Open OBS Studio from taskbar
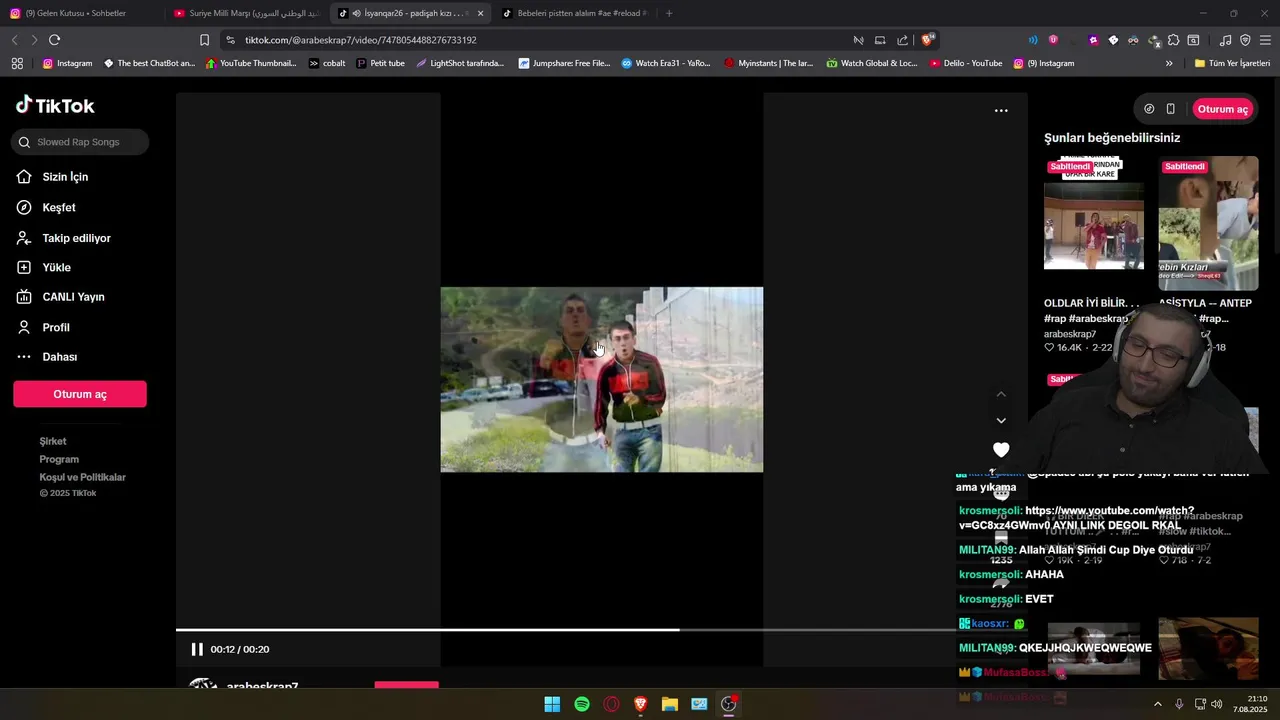Viewport: 1280px width, 720px height. click(729, 704)
